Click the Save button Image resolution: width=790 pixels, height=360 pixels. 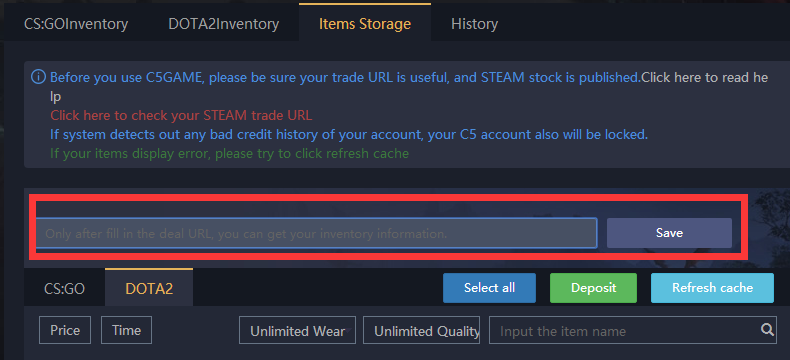tap(669, 233)
